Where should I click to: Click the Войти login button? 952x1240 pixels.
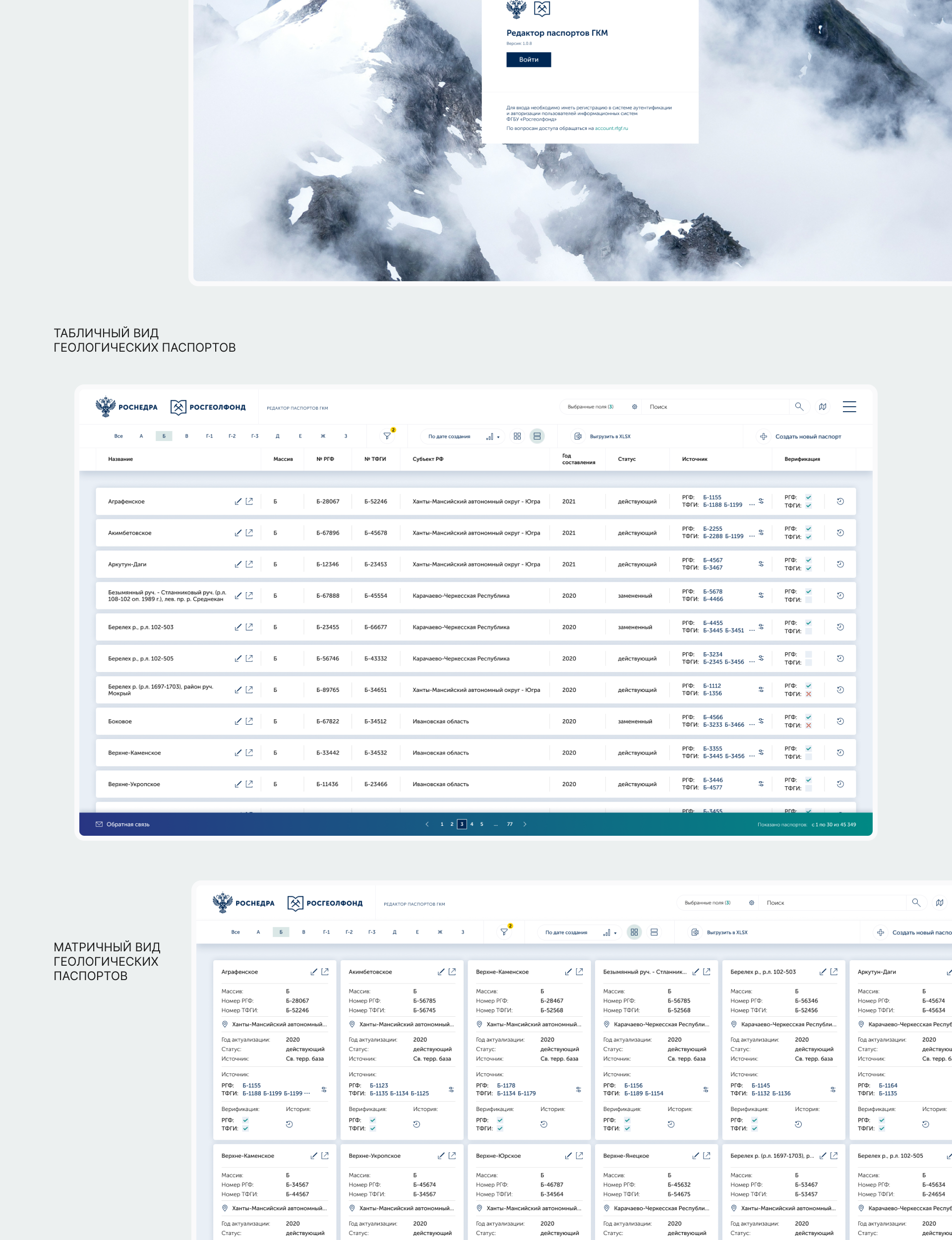(x=528, y=60)
